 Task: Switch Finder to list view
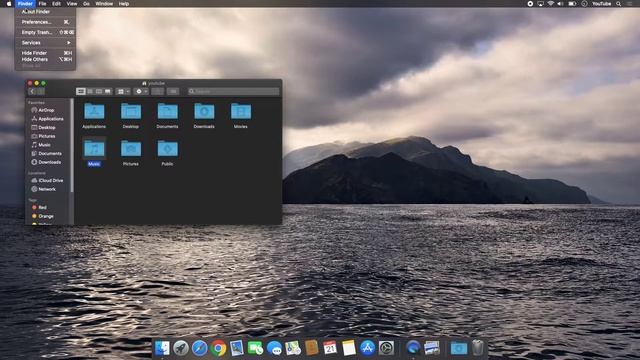[x=90, y=91]
